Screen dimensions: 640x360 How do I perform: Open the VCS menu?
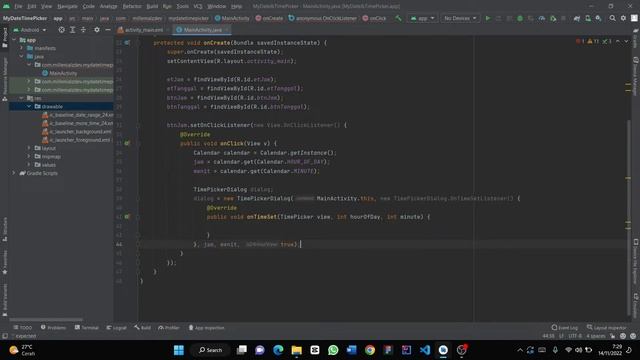tap(198, 6)
